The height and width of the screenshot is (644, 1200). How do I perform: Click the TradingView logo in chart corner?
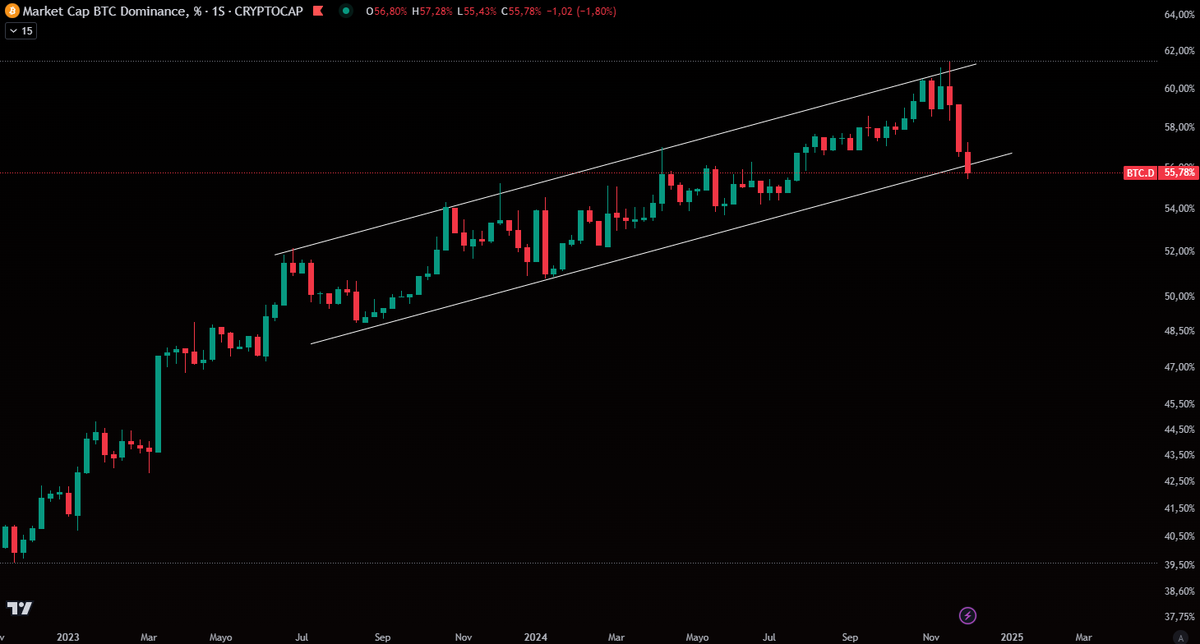click(x=19, y=608)
